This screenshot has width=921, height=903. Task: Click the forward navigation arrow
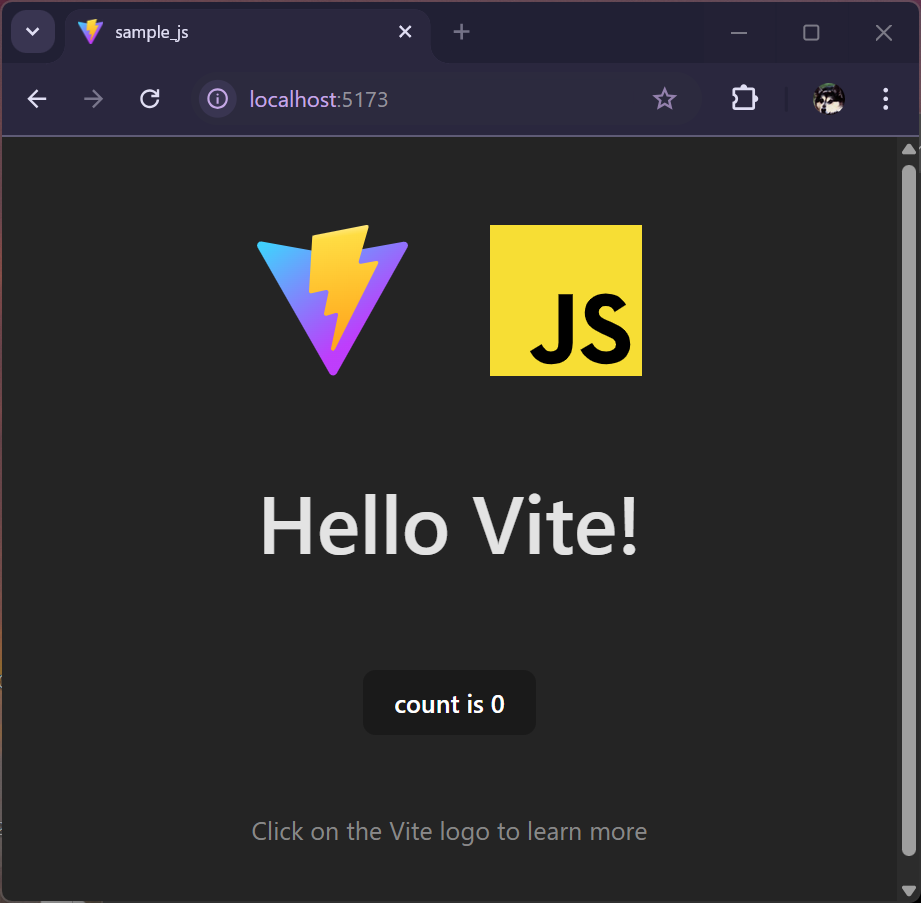93,99
